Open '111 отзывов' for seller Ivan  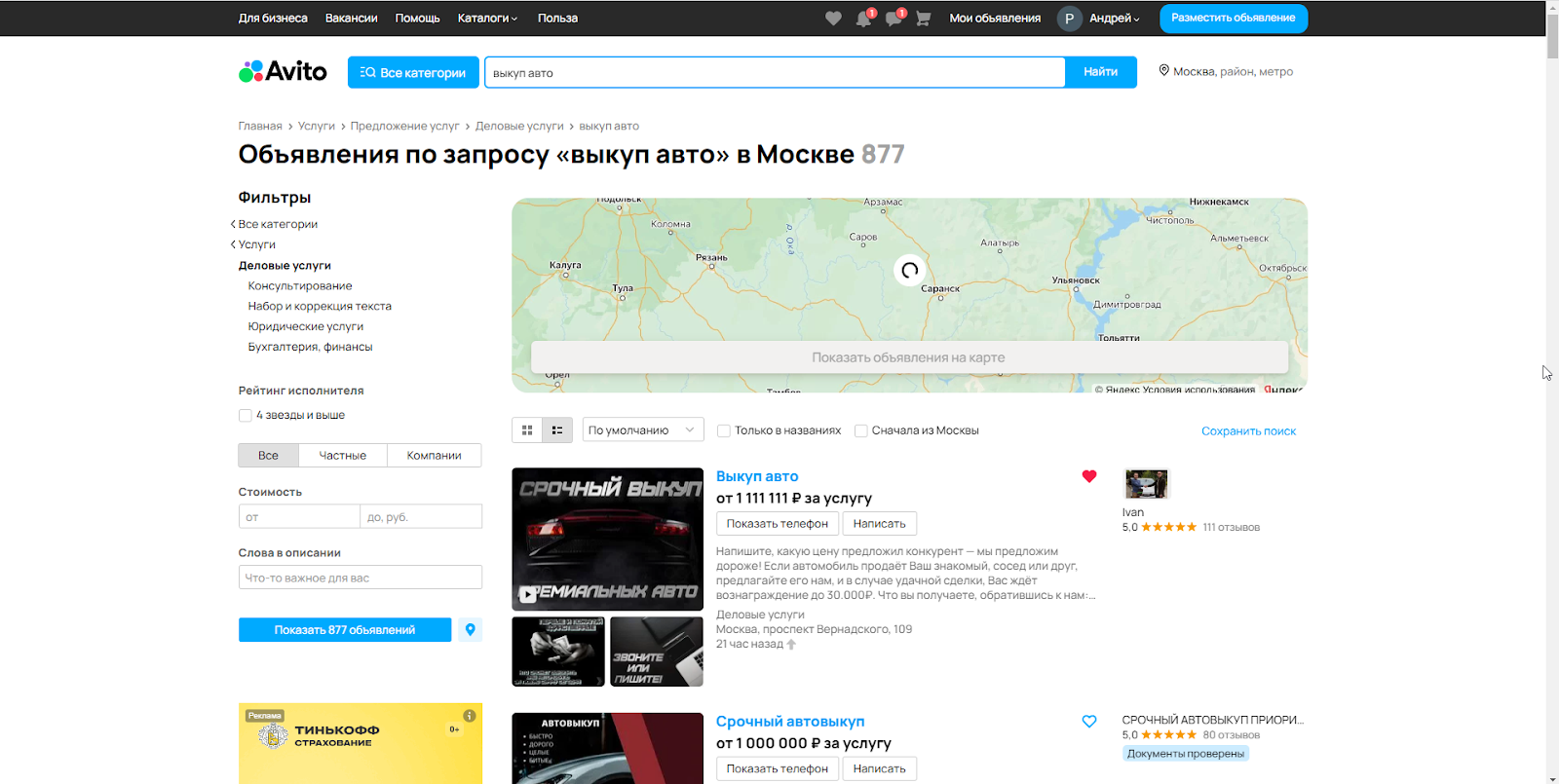point(1232,528)
